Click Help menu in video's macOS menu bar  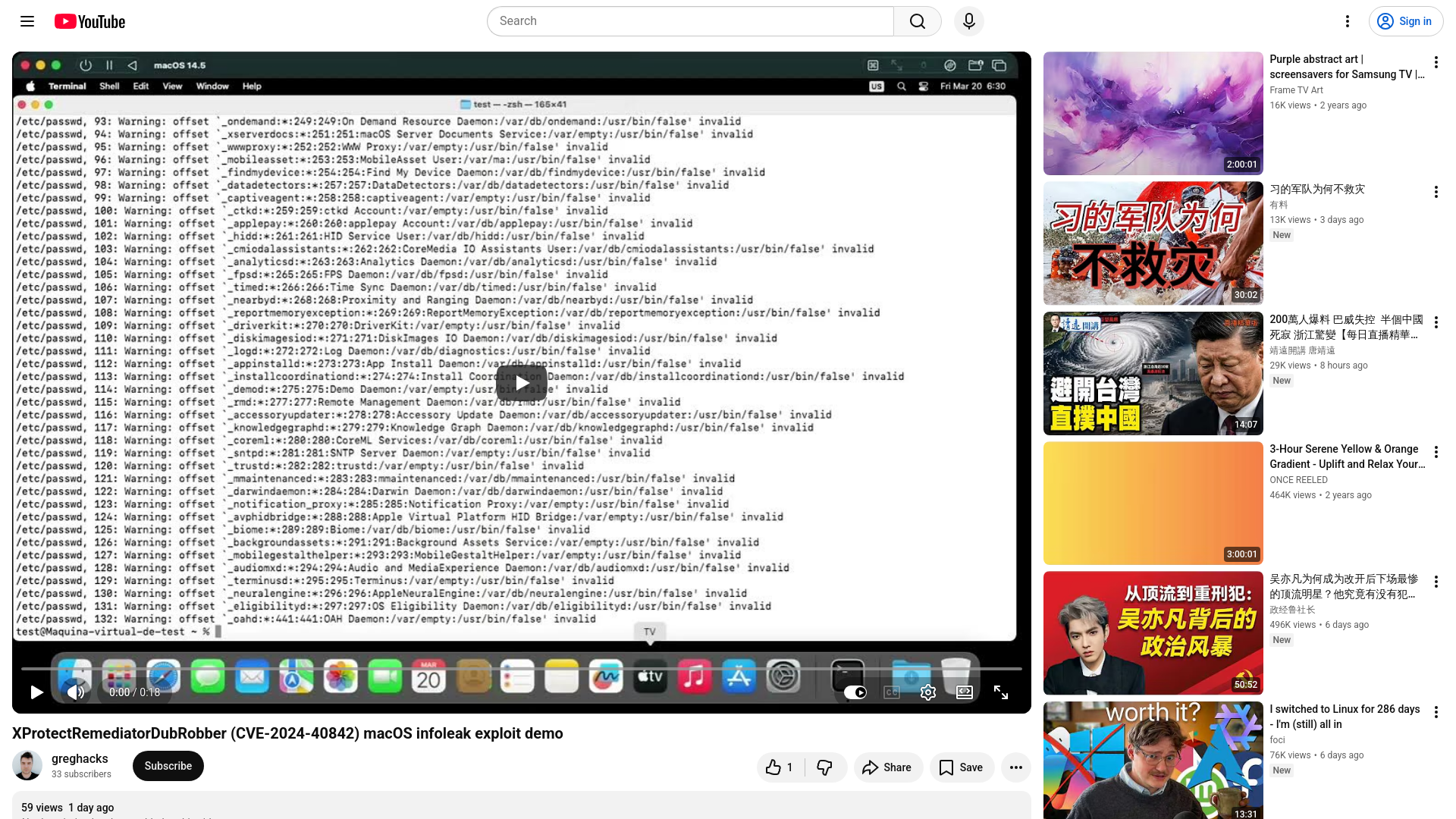tap(252, 86)
